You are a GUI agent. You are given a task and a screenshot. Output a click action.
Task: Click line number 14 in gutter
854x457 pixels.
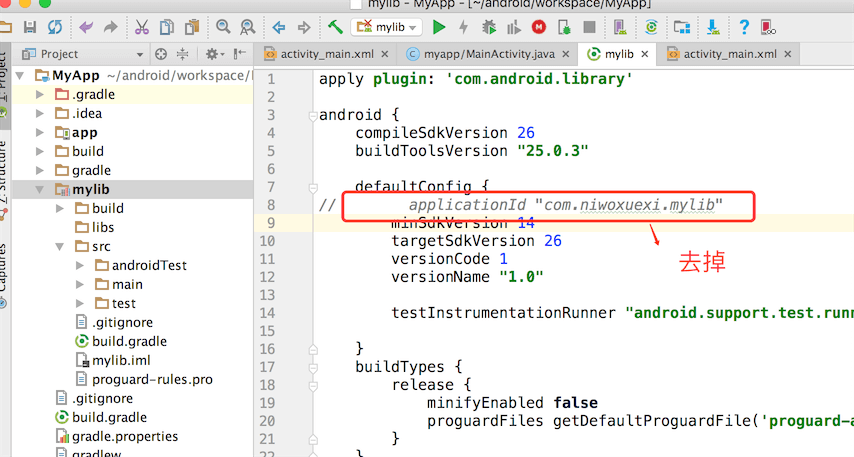(x=267, y=313)
